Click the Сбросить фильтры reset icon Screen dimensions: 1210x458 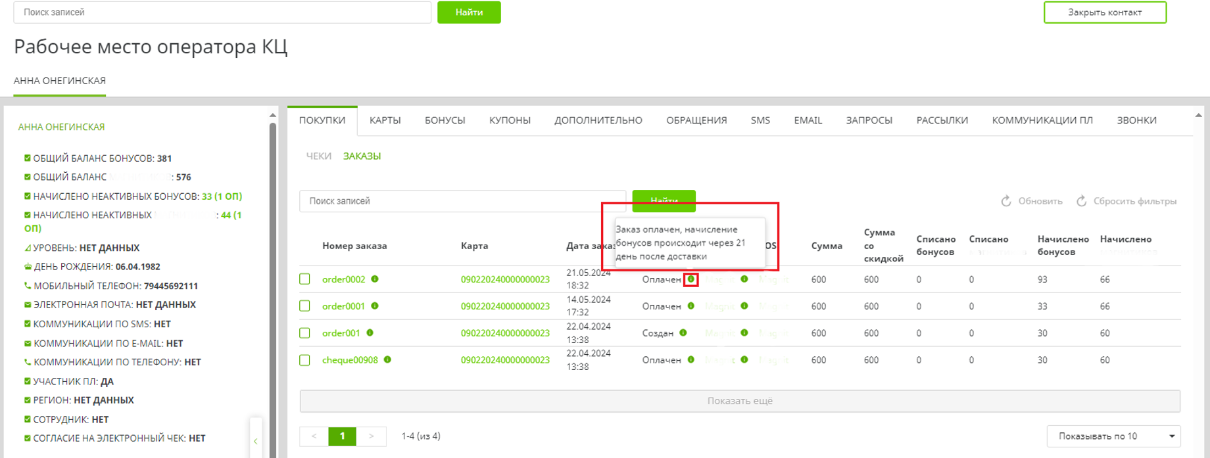1081,201
